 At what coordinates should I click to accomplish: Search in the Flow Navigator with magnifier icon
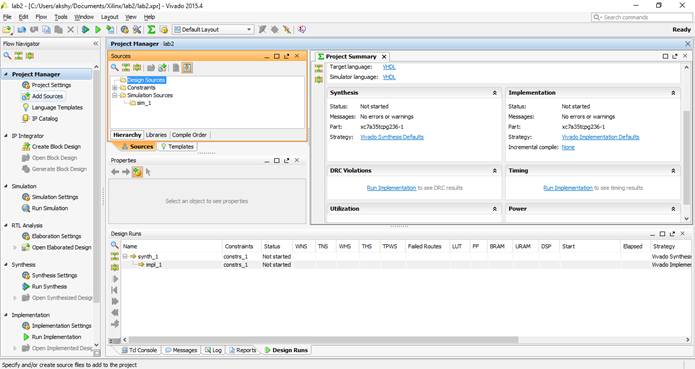(7, 56)
